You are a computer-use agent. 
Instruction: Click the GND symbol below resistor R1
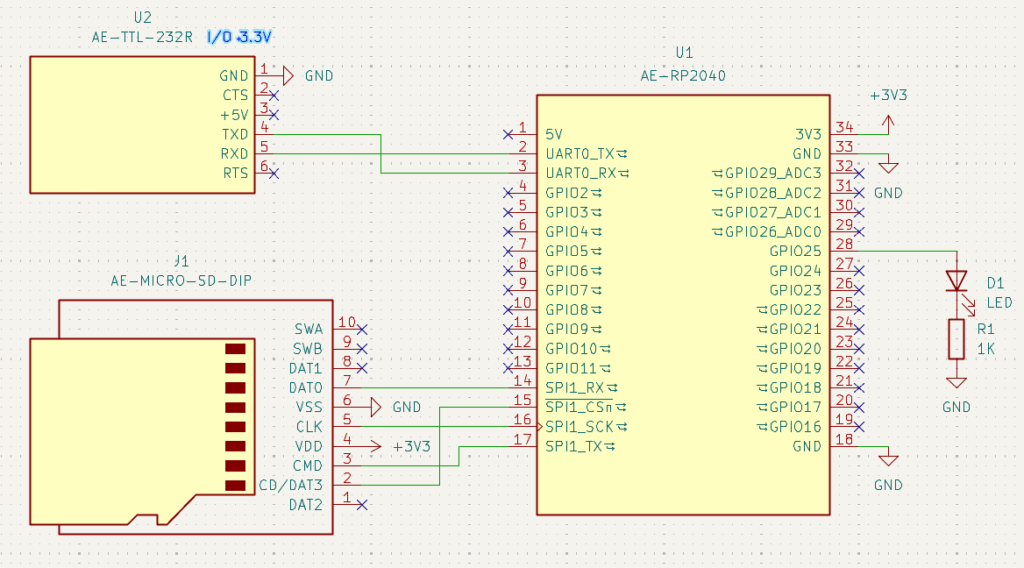click(957, 382)
